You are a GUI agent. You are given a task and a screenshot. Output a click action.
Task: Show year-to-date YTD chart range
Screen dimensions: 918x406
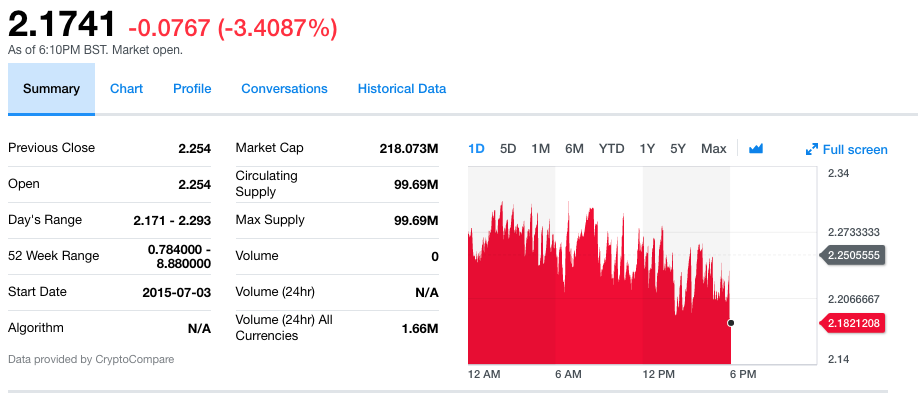point(611,149)
